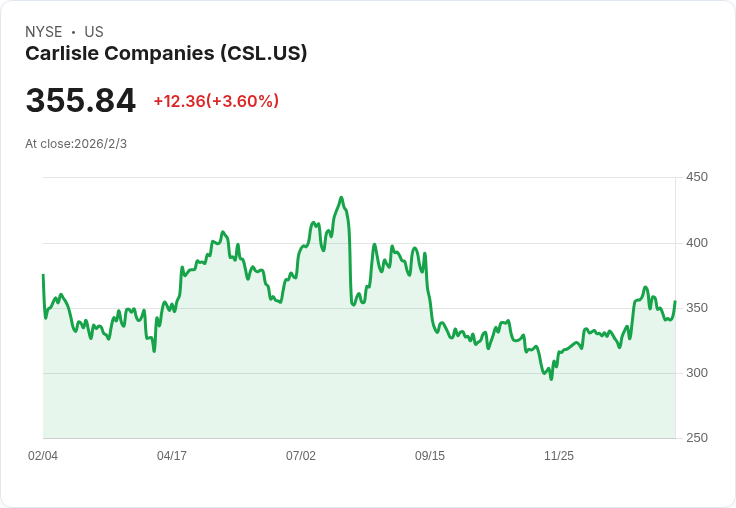Click the 450 y-axis price label
The image size is (736, 508).
[x=697, y=177]
